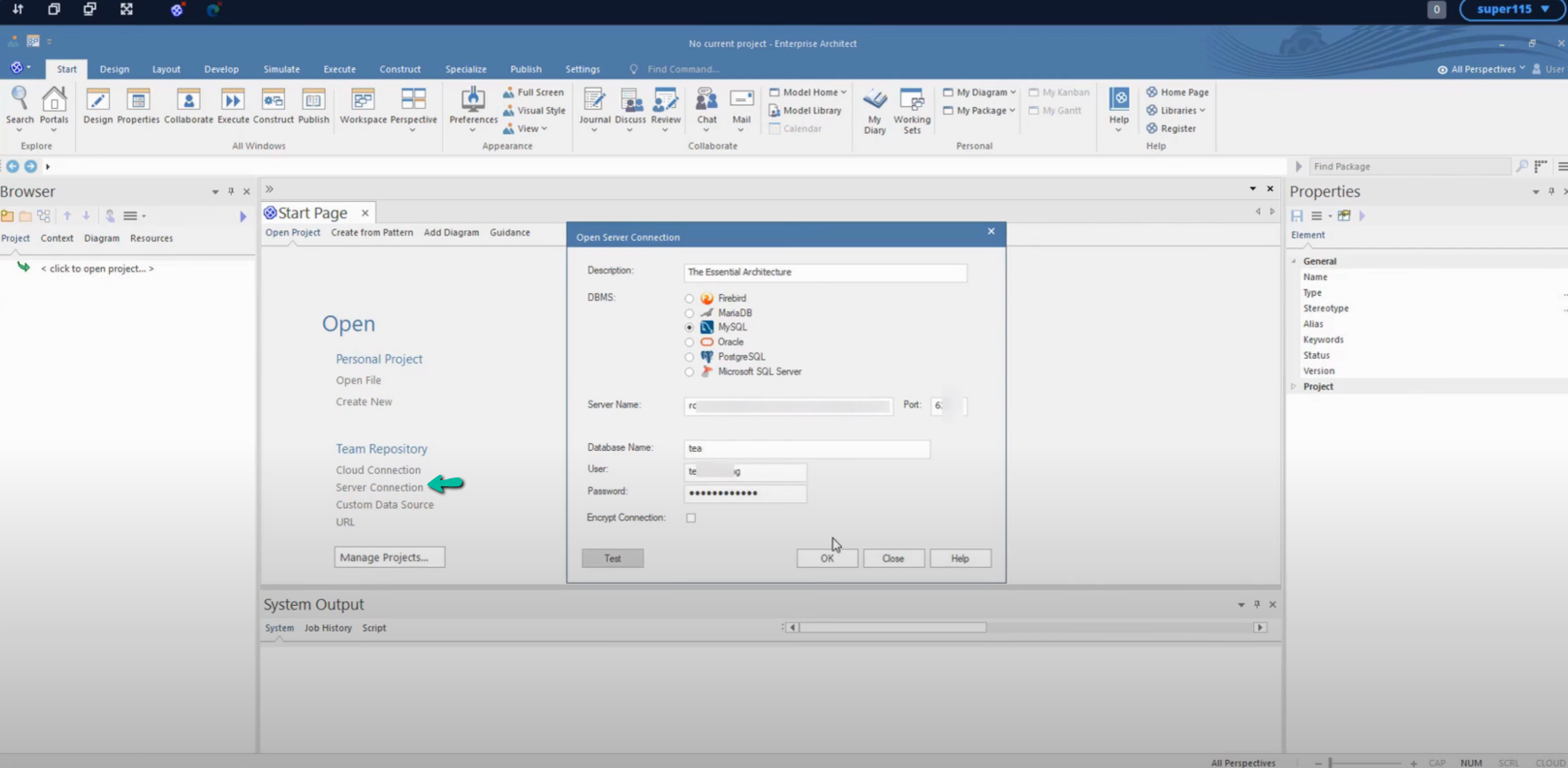This screenshot has width=1568, height=768.
Task: Expand the Libraries dropdown
Action: click(1202, 111)
